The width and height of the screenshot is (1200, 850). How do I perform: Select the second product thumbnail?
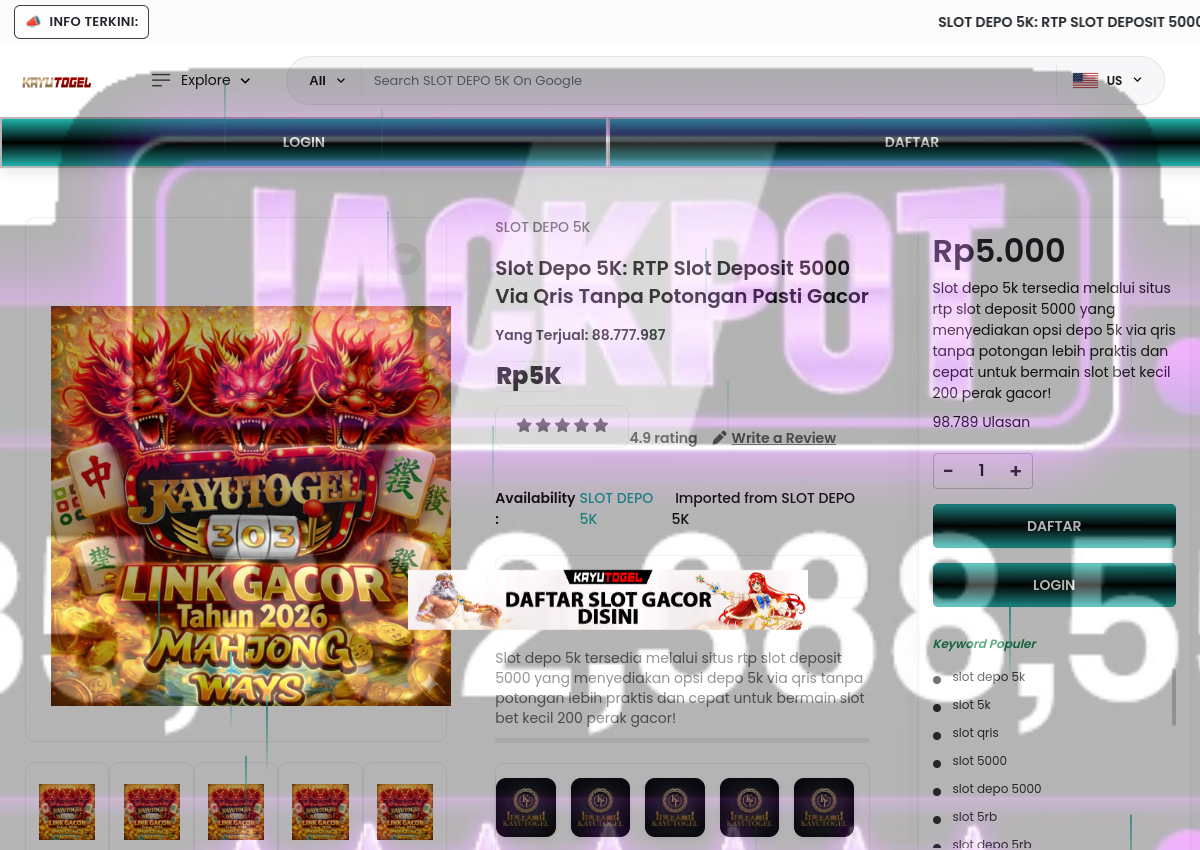152,811
